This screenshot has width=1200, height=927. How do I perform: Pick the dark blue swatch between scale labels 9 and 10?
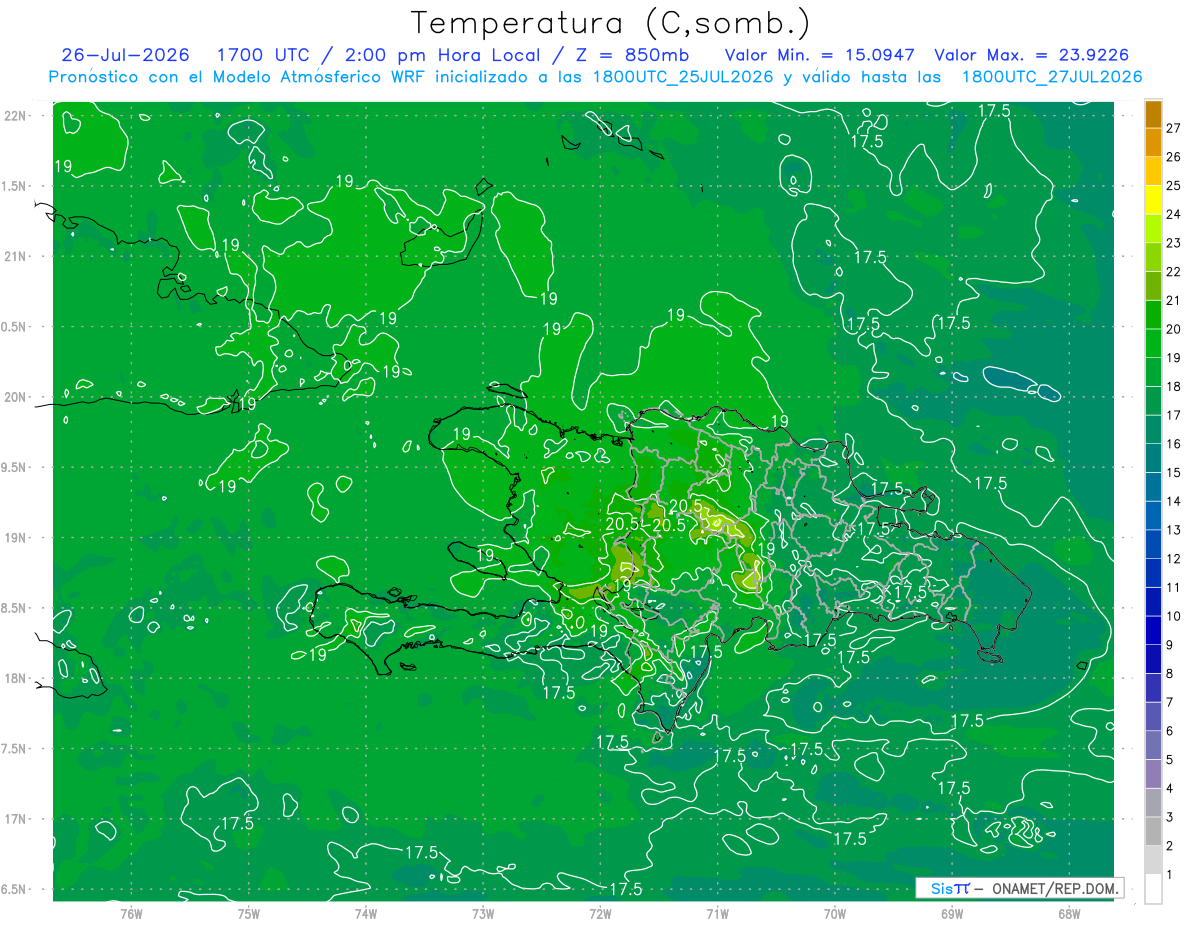pos(1153,631)
